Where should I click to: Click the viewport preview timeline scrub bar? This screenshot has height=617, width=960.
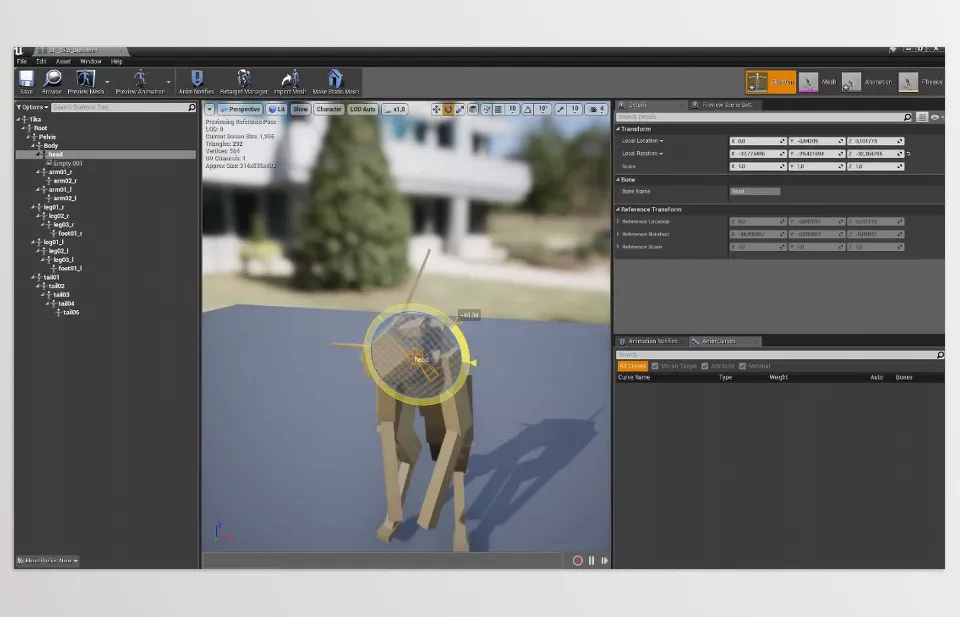click(383, 561)
